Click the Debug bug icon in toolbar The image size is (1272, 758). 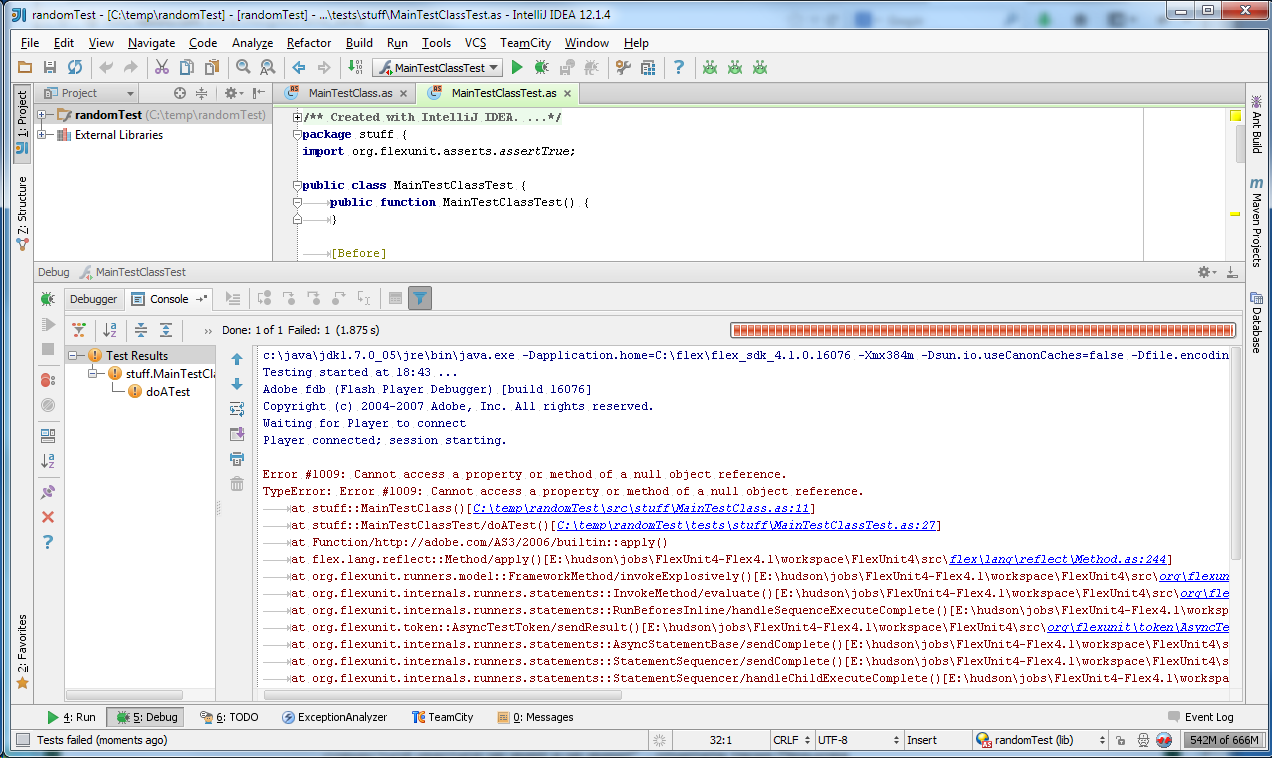click(541, 67)
